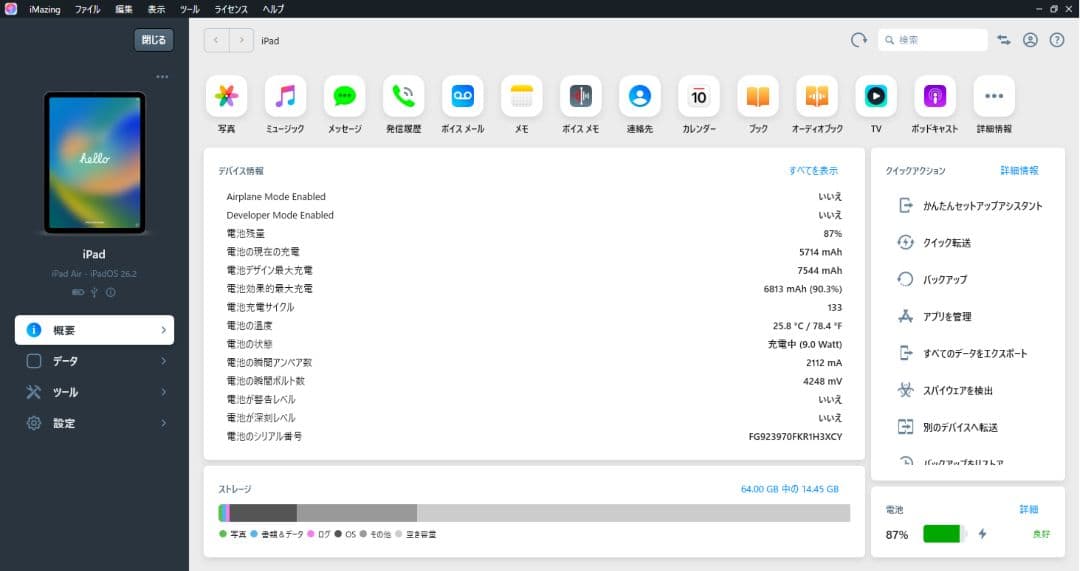Click the storage usage bar
This screenshot has height=571, width=1080.
534,512
